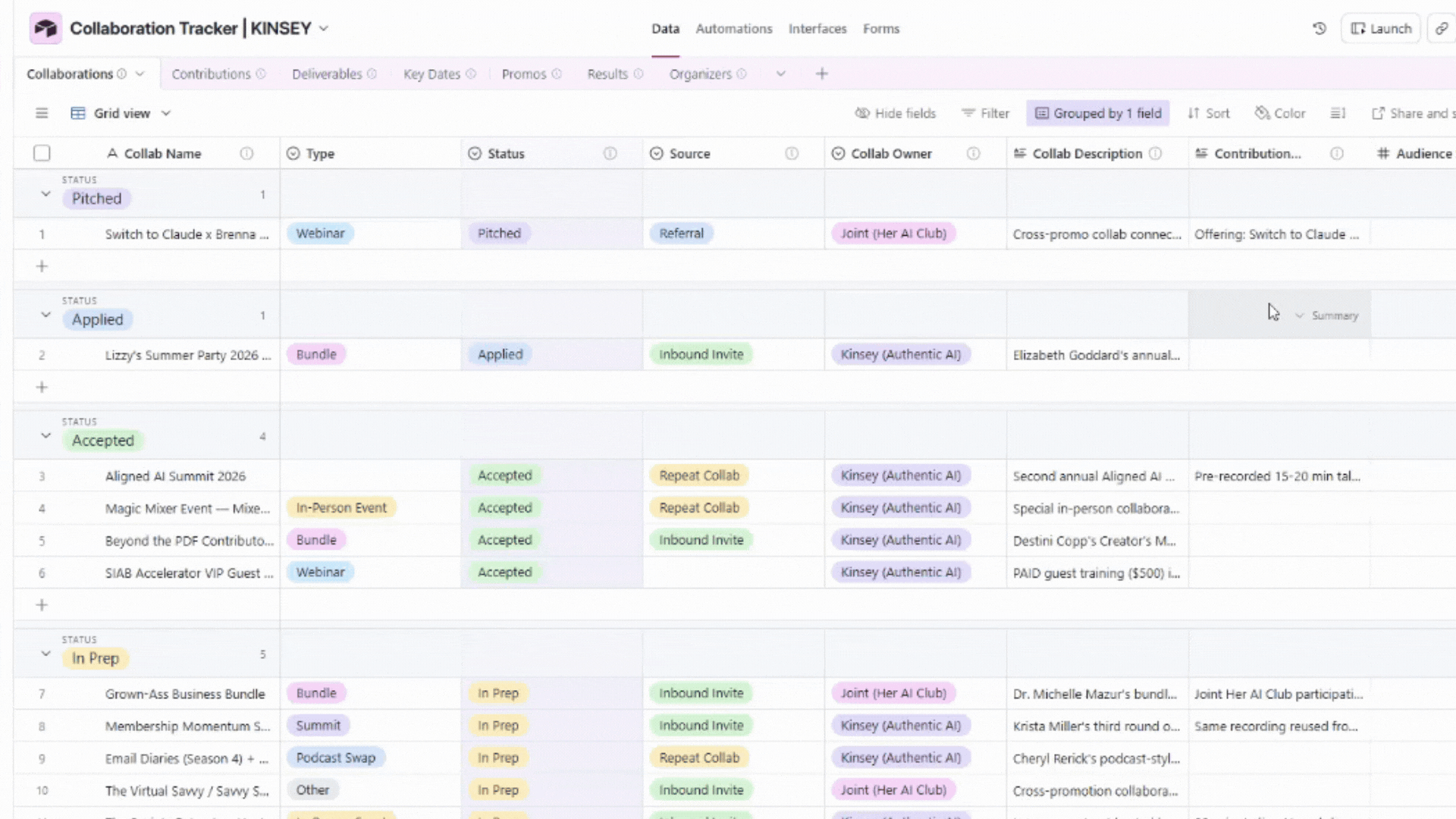The height and width of the screenshot is (819, 1456).
Task: Click the Type column header
Action: click(x=370, y=153)
